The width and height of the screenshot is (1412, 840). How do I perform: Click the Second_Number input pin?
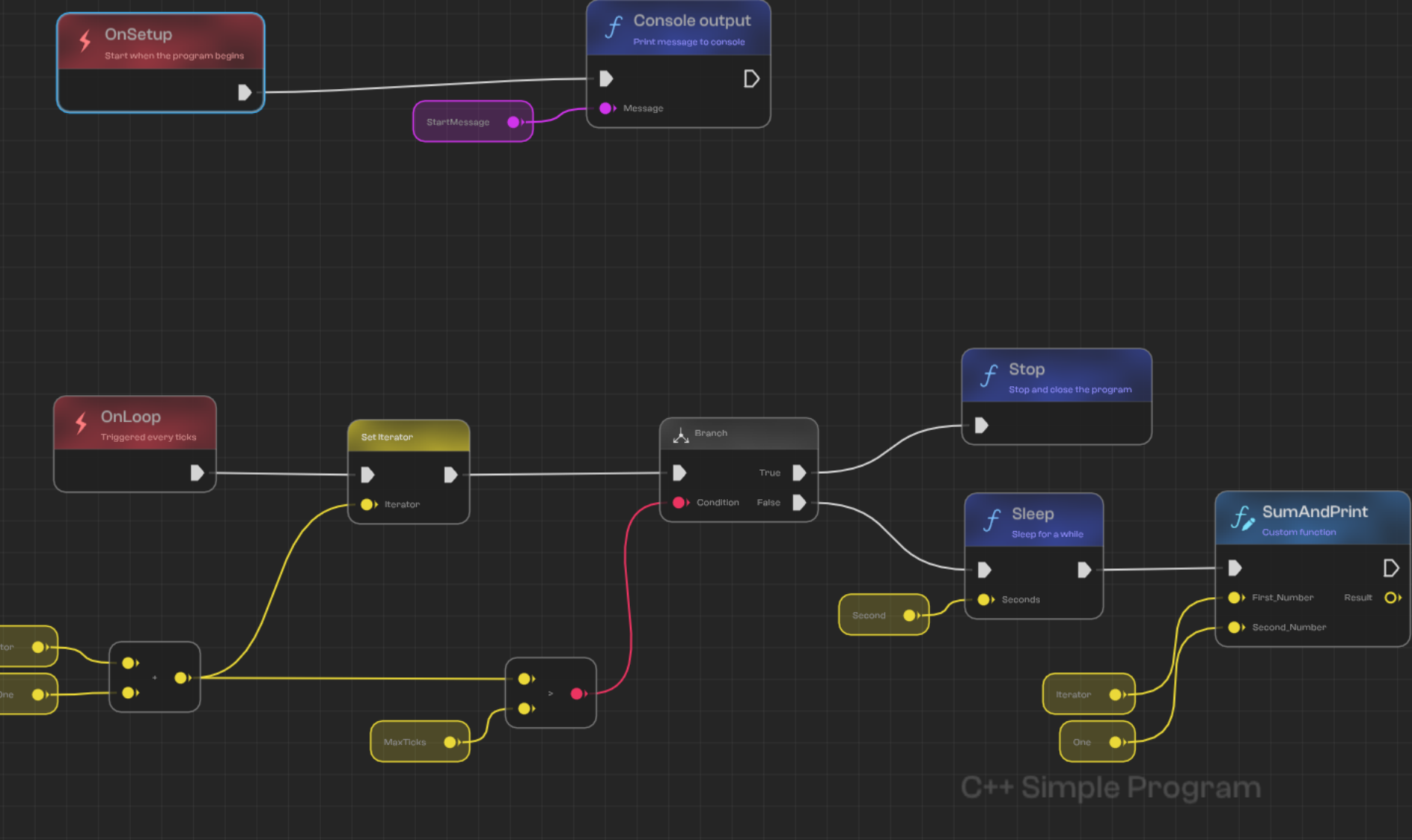[x=1234, y=628]
